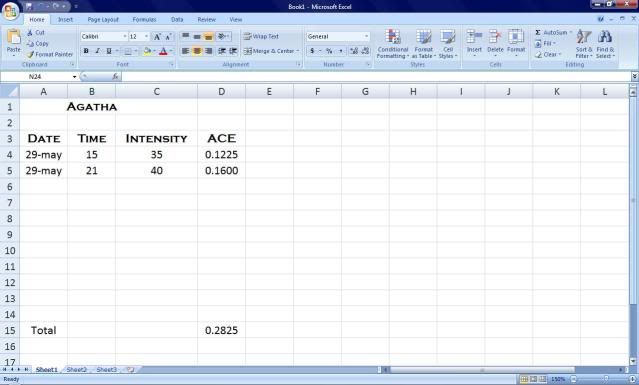This screenshot has height=385, width=639.
Task: Open the font color red A swatch
Action: coord(163,51)
